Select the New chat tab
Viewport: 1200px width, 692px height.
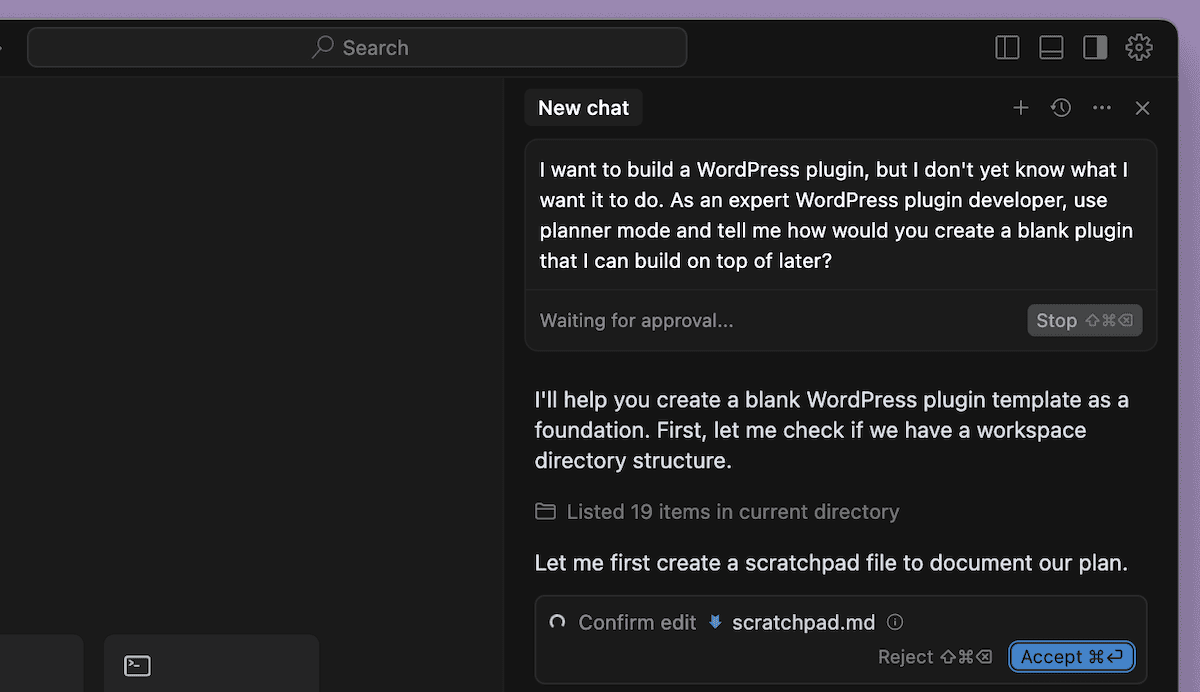tap(584, 108)
